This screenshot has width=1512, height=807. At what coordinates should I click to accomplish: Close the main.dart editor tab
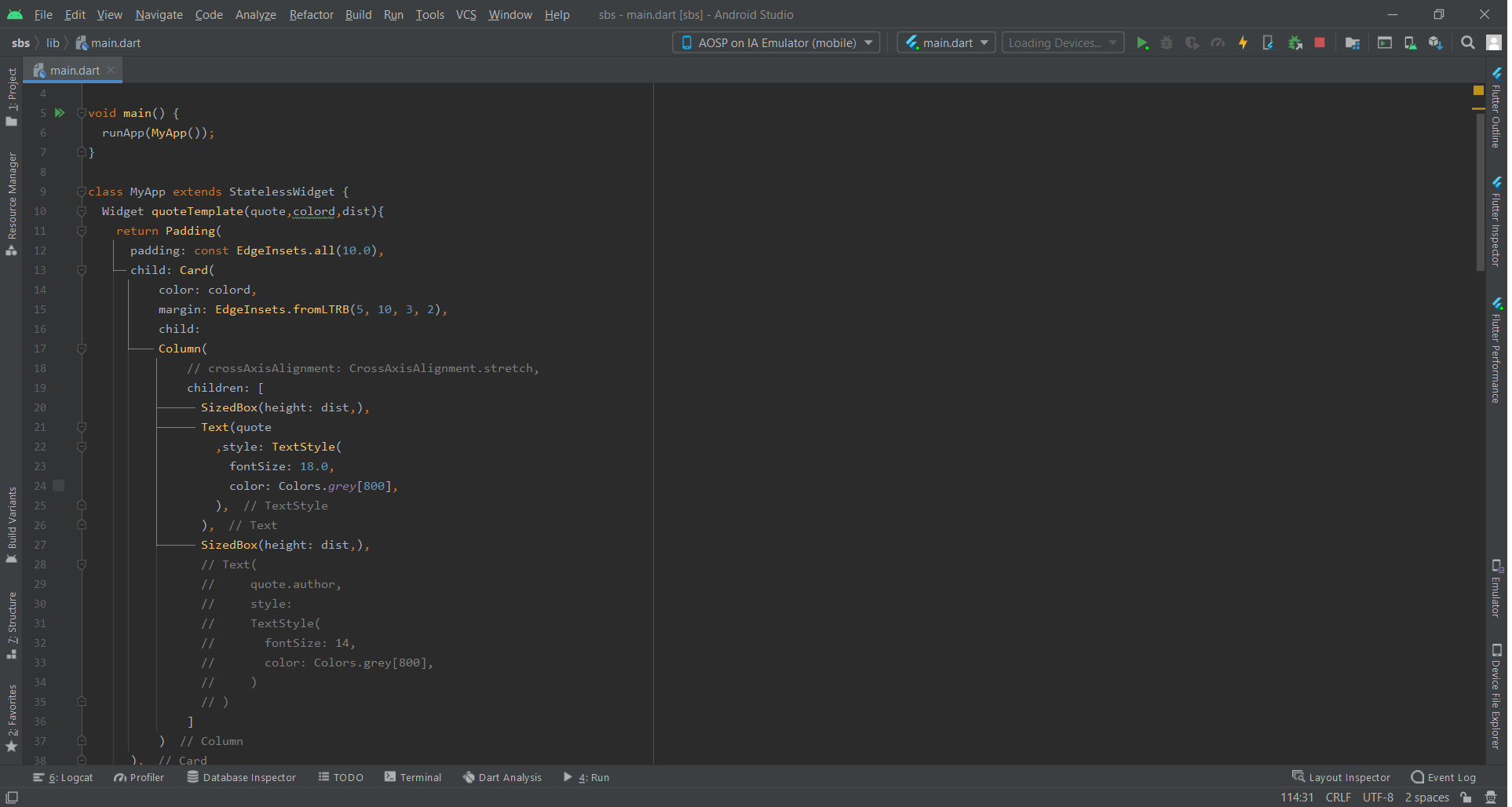pyautogui.click(x=111, y=70)
